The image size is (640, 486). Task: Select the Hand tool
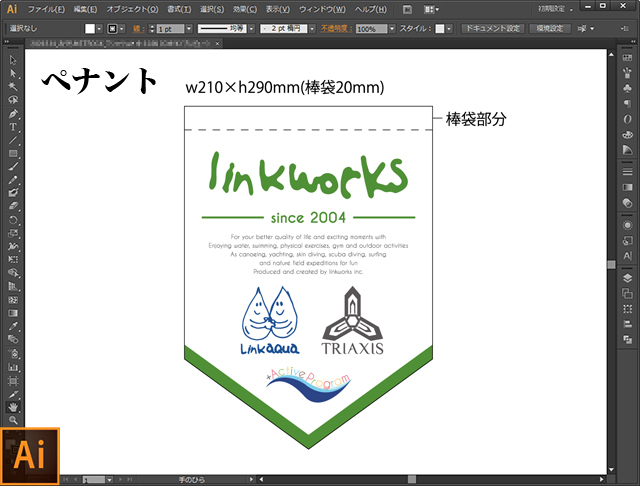click(x=13, y=407)
